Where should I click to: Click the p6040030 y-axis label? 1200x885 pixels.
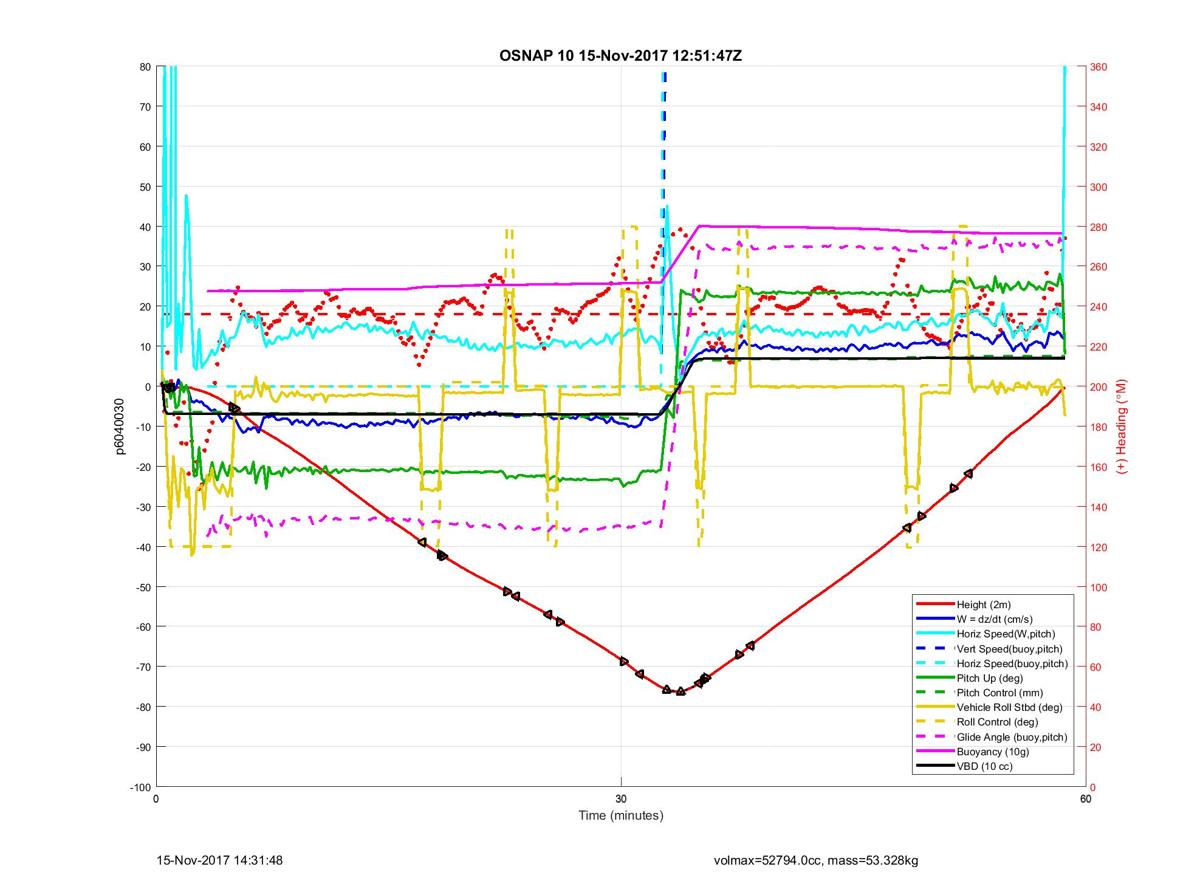click(x=118, y=427)
